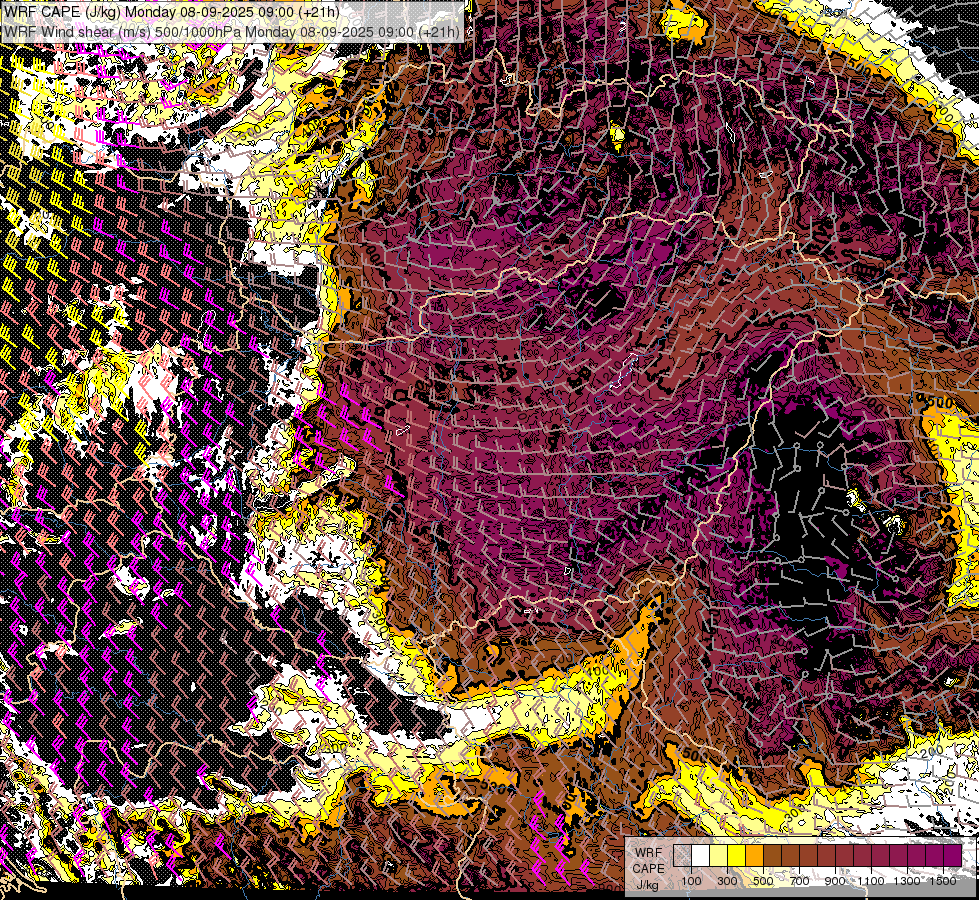Click the dotted grey first legend swatch
Viewport: 979px width, 900px height.
click(682, 855)
